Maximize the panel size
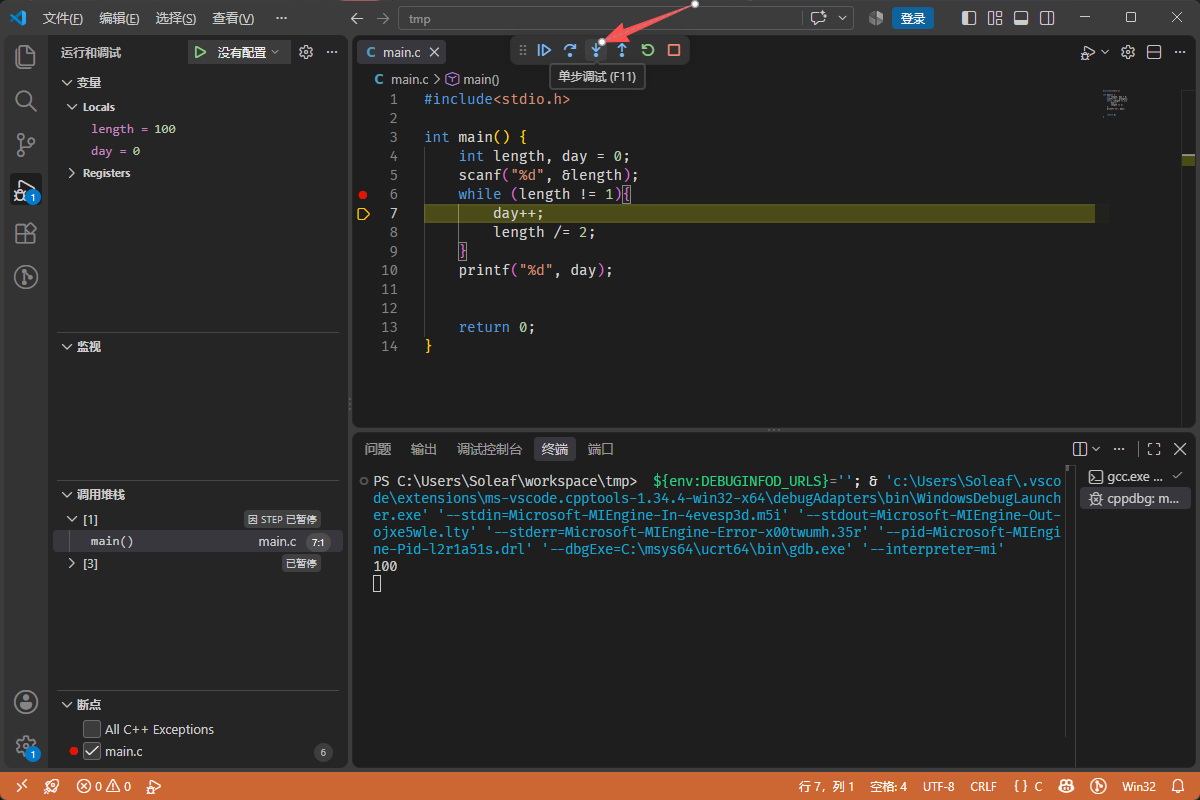The height and width of the screenshot is (800, 1200). pyautogui.click(x=1154, y=449)
